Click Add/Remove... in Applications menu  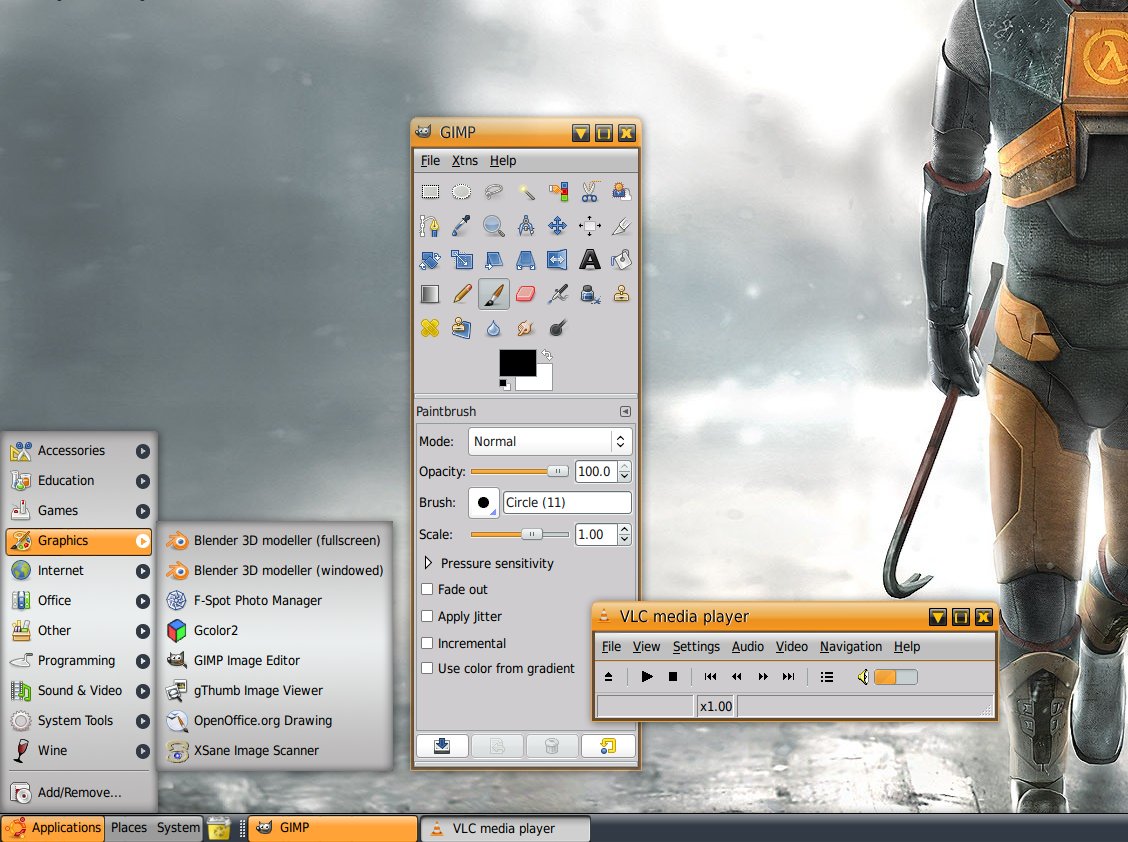pos(80,792)
